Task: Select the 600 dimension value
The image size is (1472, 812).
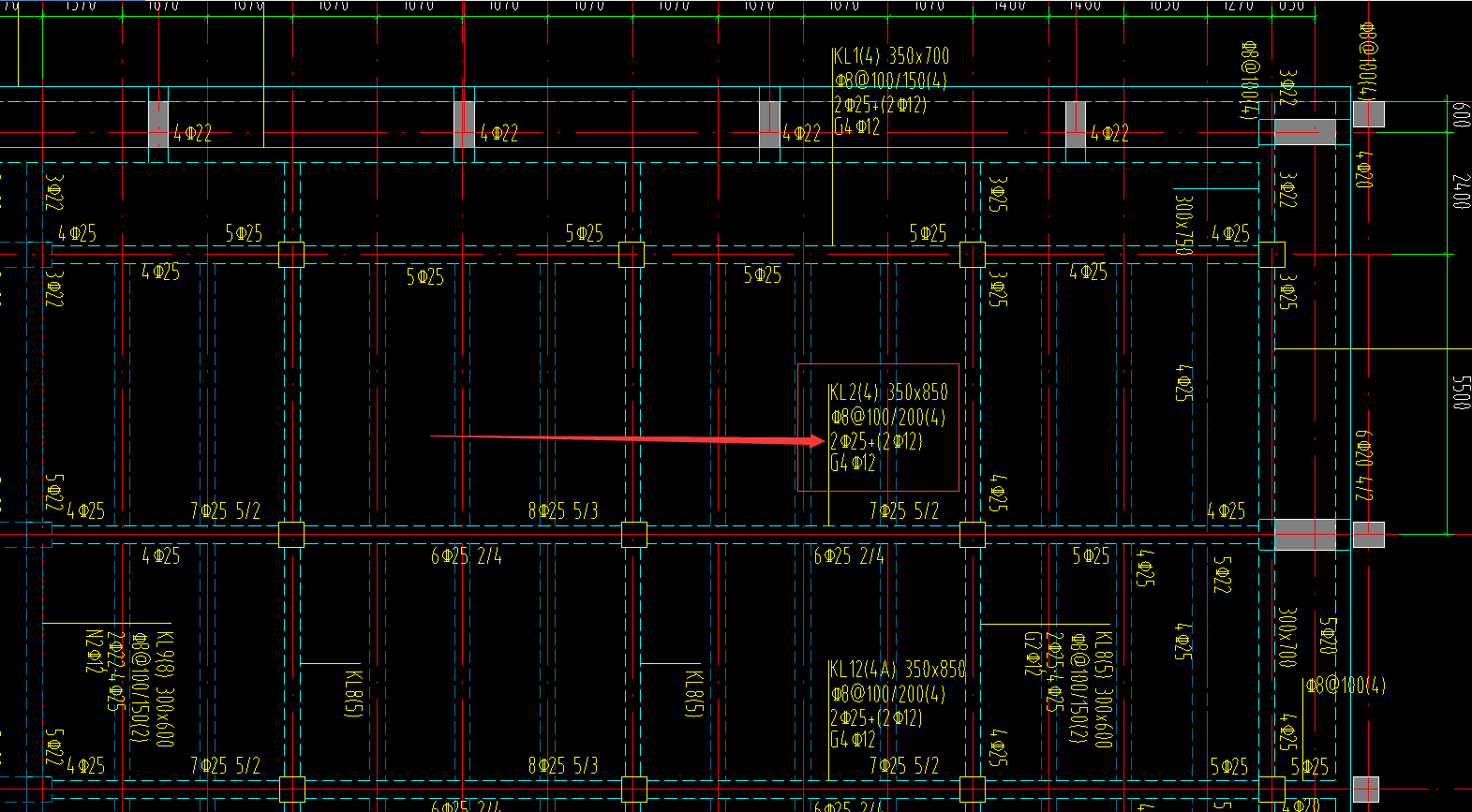Action: (1461, 115)
